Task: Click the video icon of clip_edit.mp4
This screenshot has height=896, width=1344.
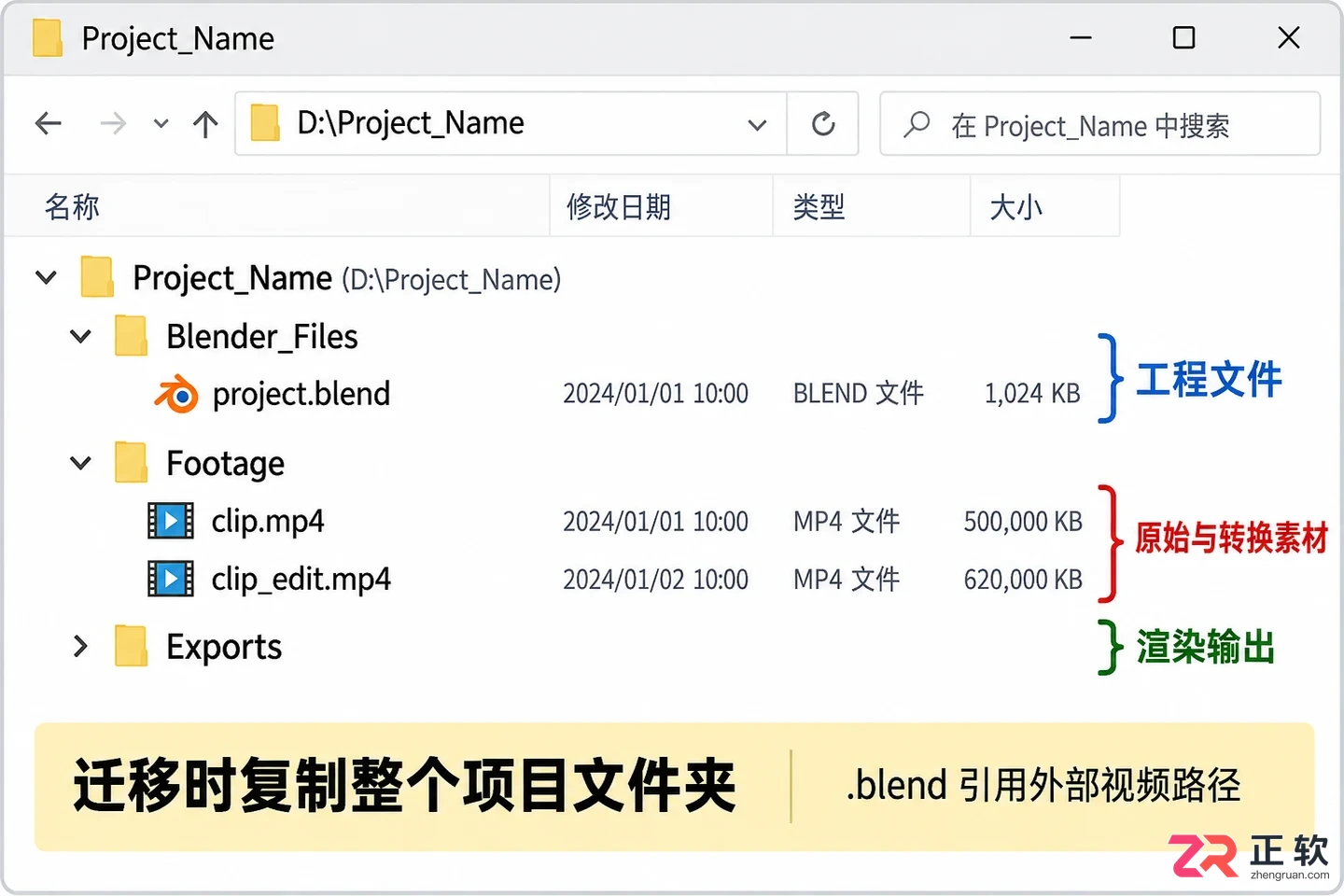Action: (171, 579)
